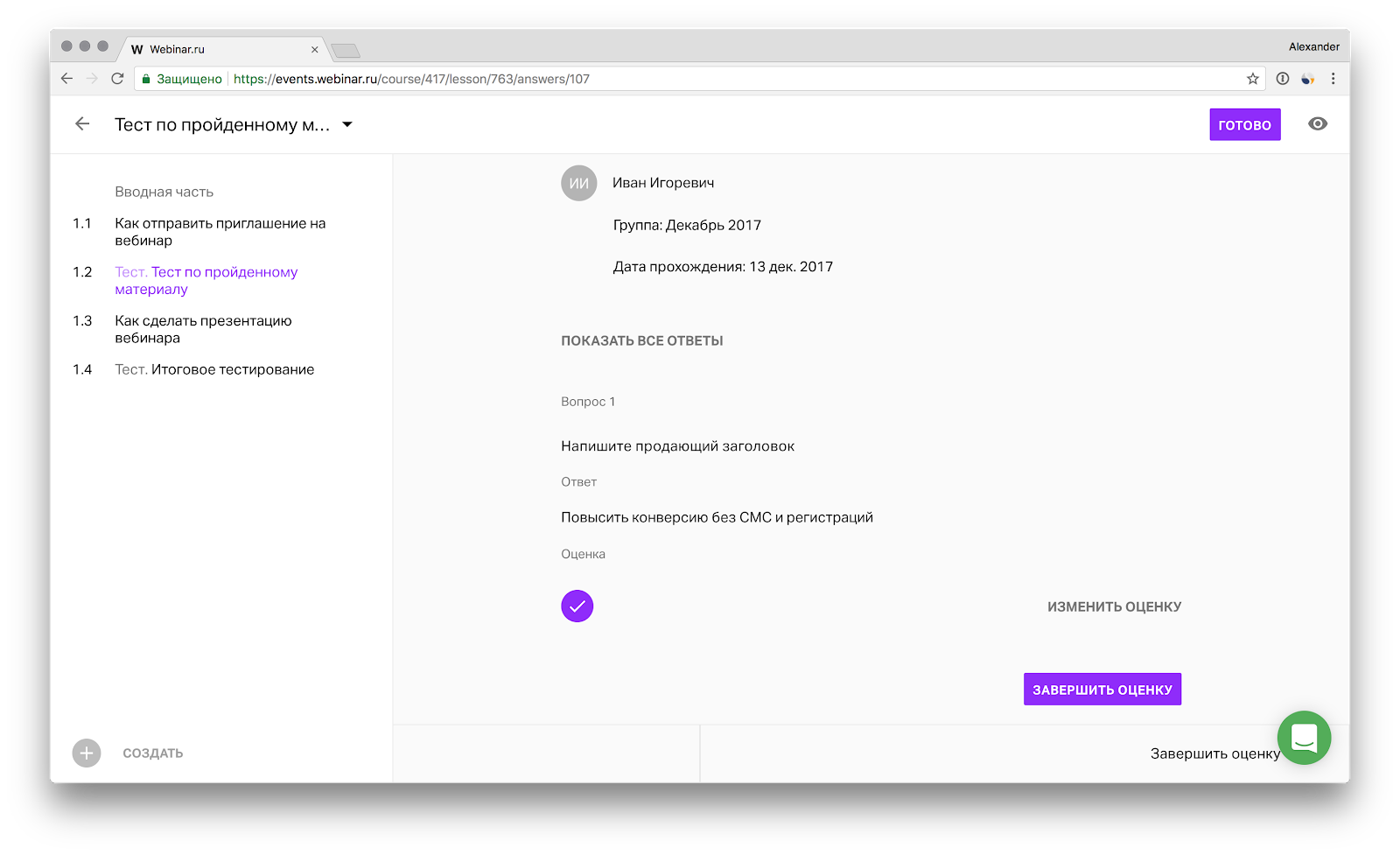
Task: Click the back arrow next to the test title
Action: tap(82, 124)
